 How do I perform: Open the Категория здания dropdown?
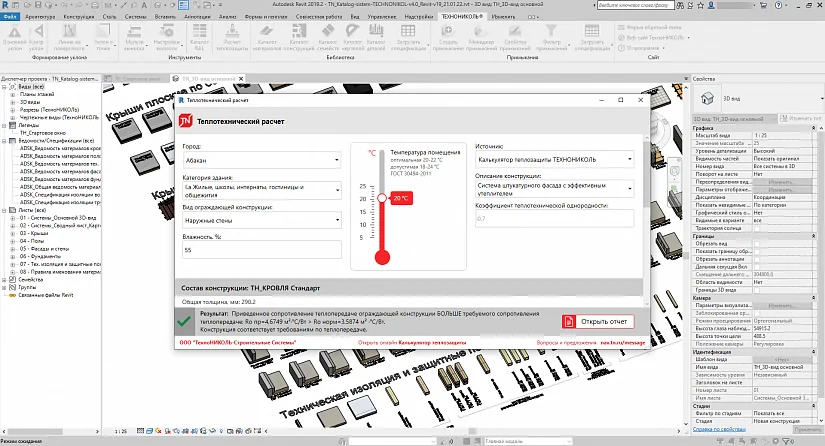[262, 190]
